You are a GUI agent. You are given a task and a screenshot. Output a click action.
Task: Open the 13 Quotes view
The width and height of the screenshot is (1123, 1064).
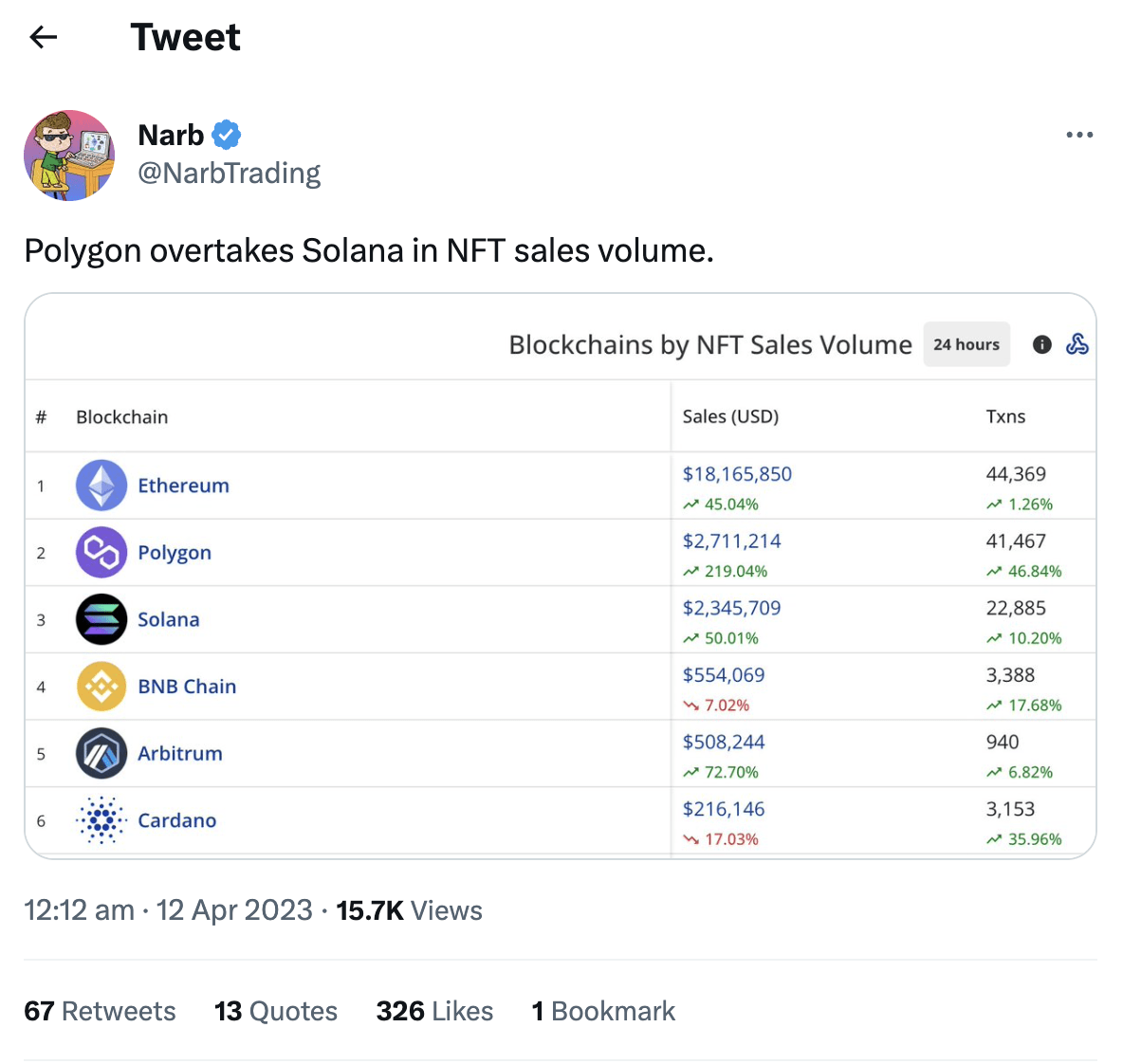(x=276, y=1011)
